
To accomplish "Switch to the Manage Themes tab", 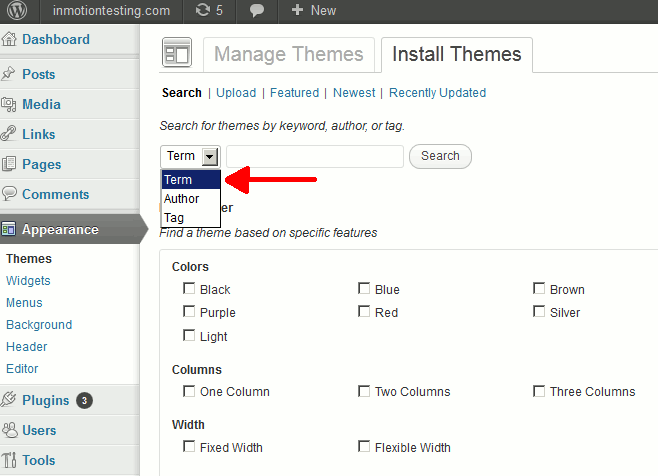I will coord(289,55).
